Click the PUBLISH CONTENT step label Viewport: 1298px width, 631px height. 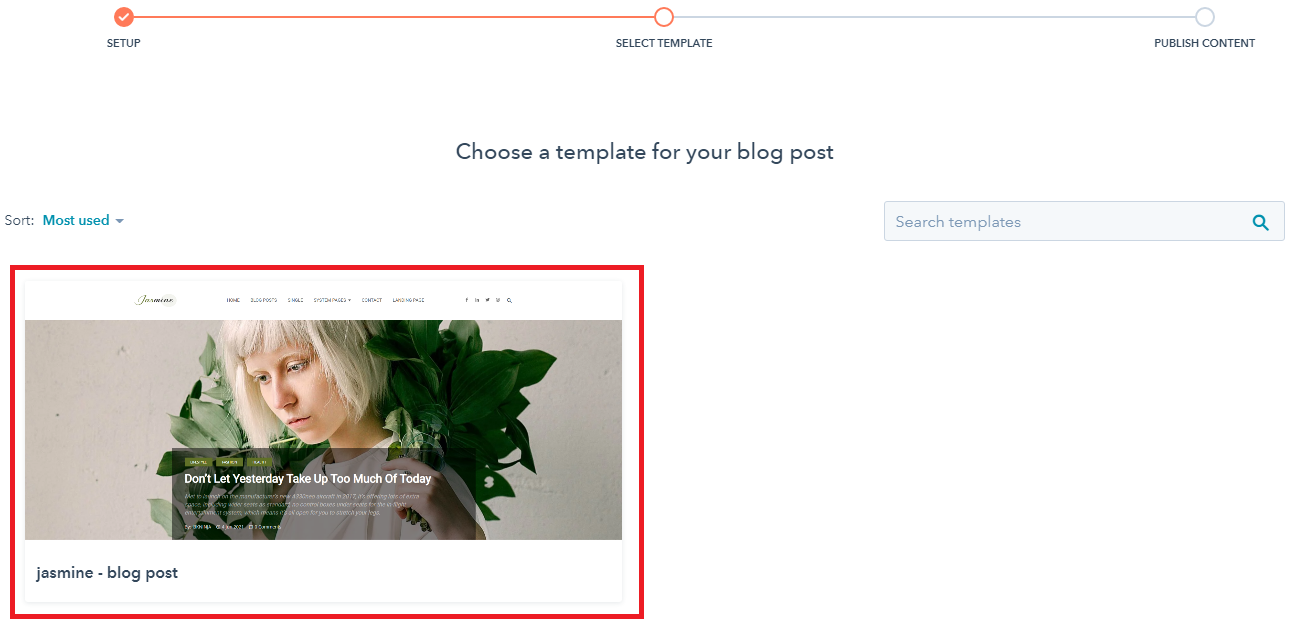point(1204,43)
